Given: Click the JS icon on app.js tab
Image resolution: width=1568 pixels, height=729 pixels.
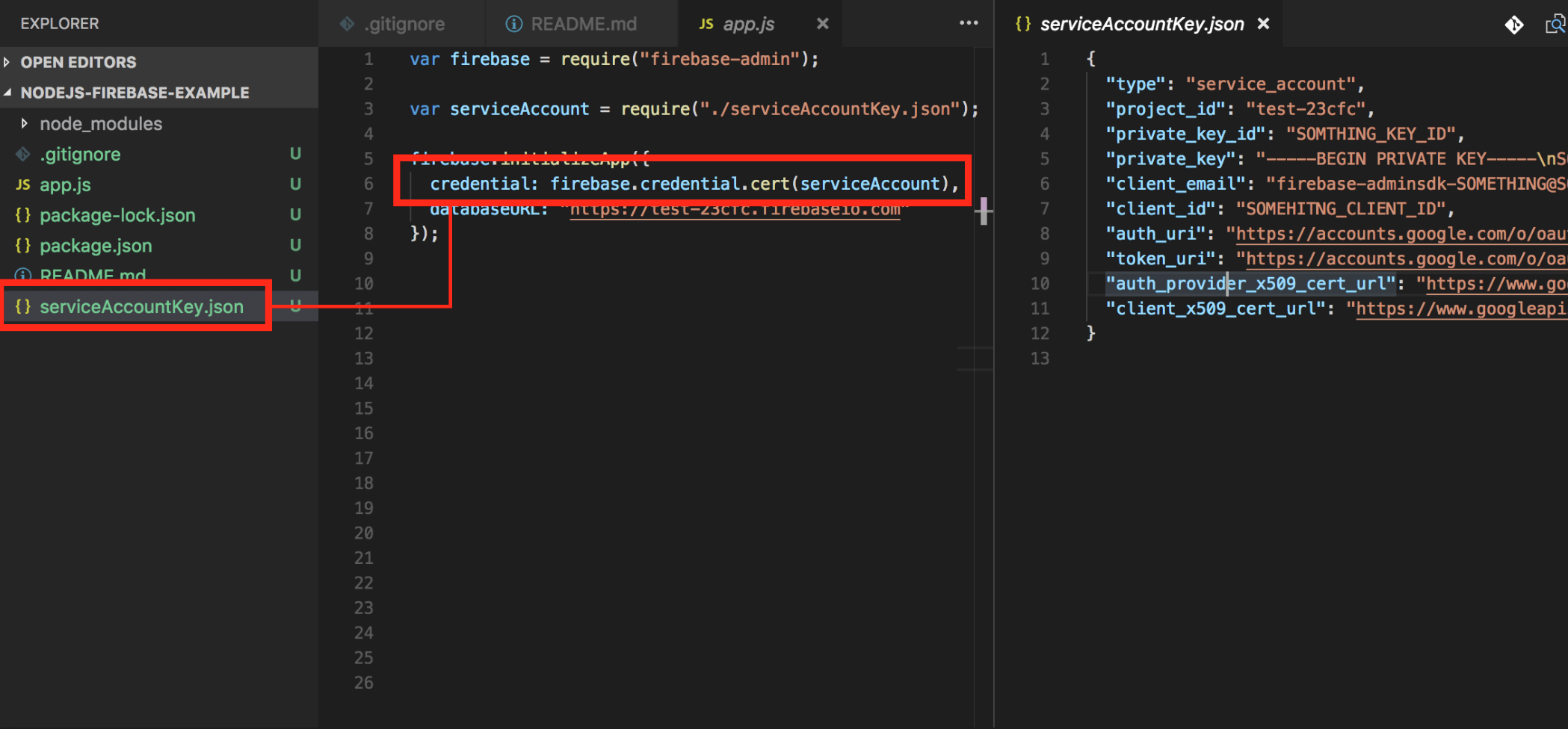Looking at the screenshot, I should coord(706,24).
